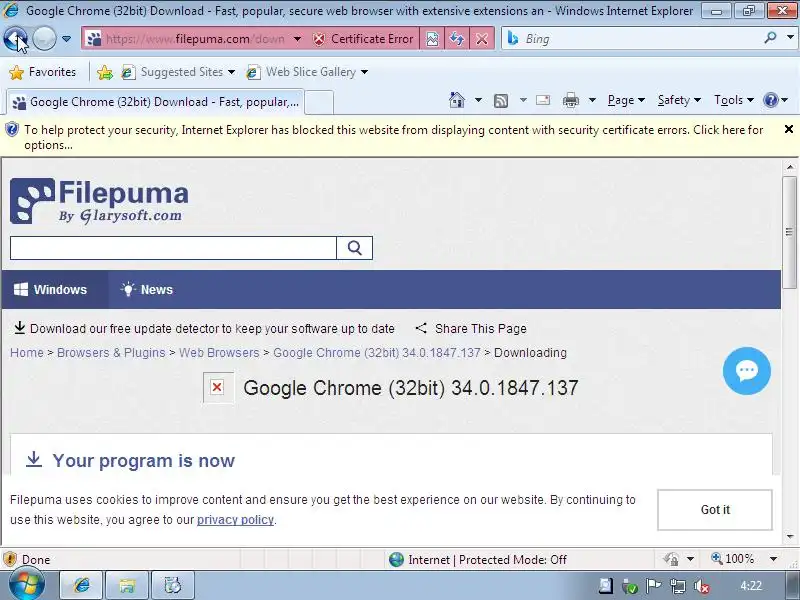Viewport: 800px width, 600px height.
Task: Click the address bar URL field
Action: 195,39
